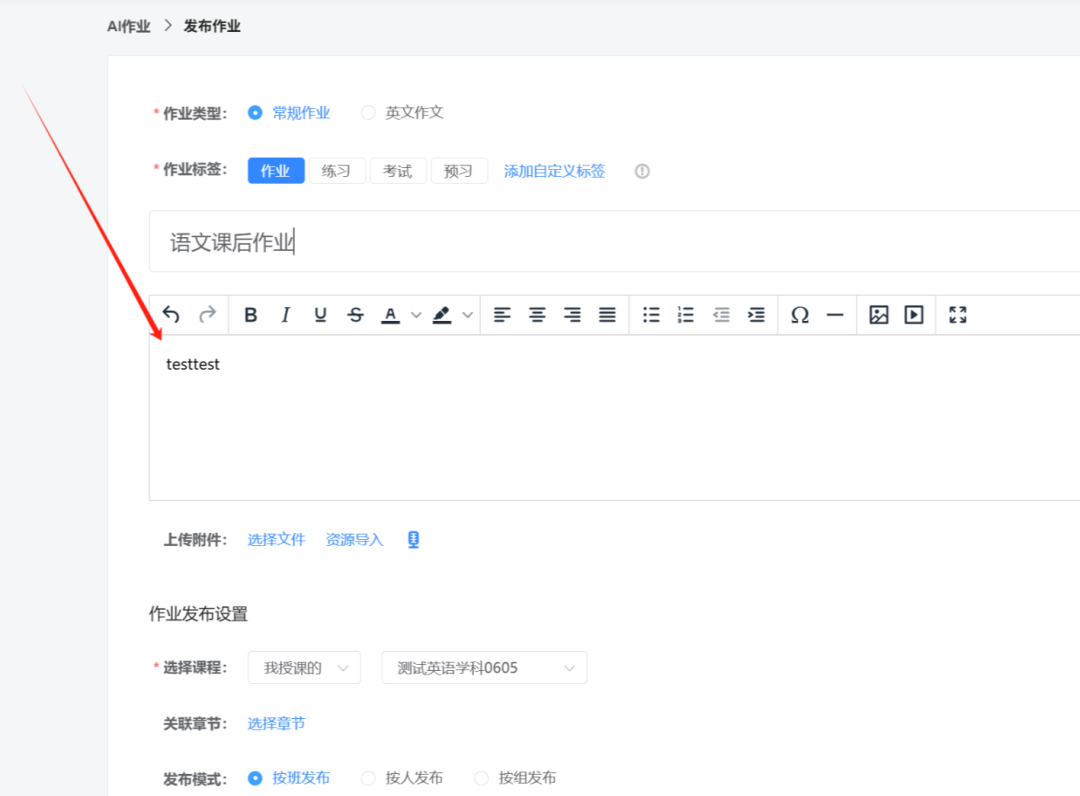Click the info icon beside custom tag

pos(642,171)
